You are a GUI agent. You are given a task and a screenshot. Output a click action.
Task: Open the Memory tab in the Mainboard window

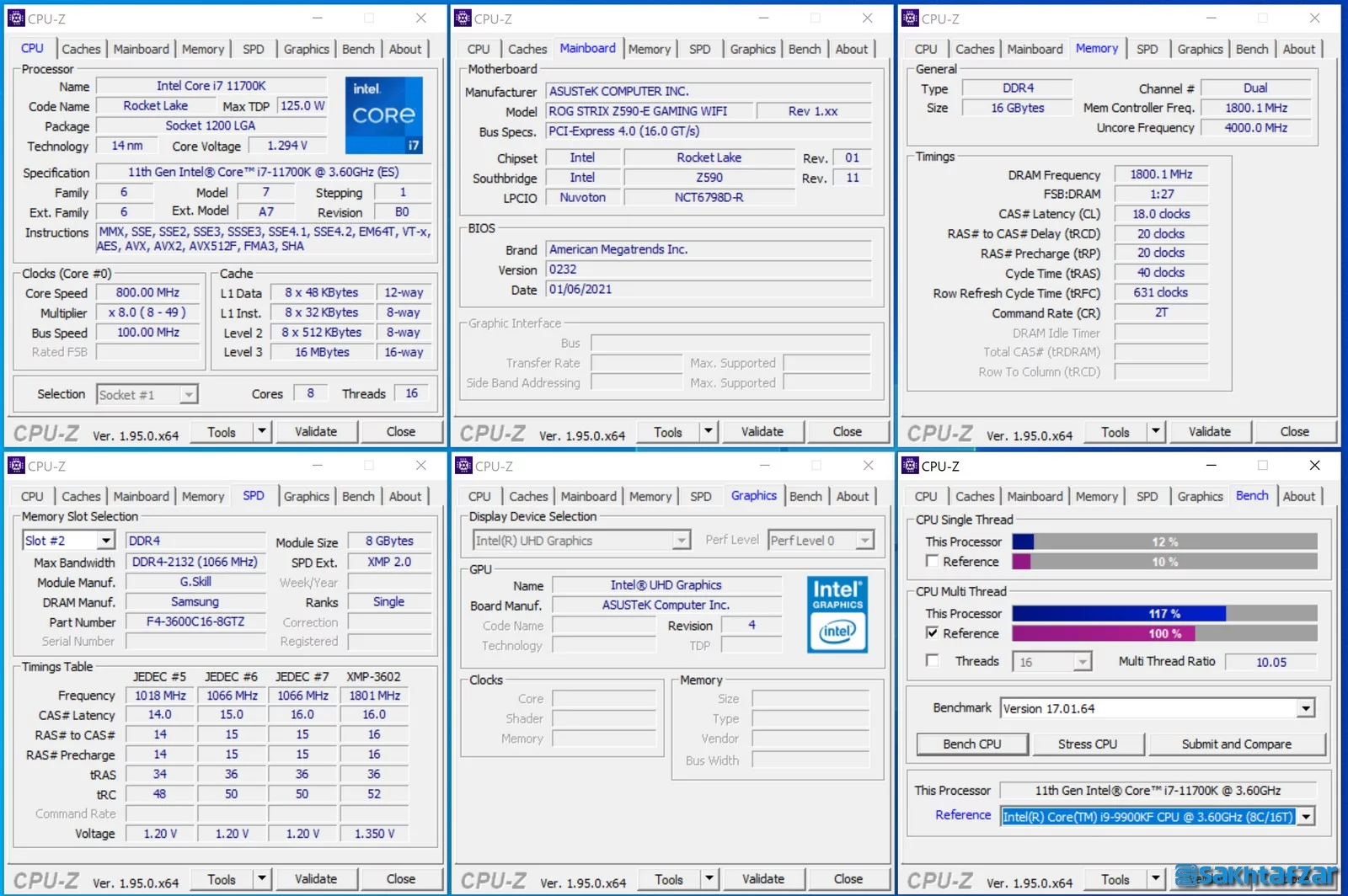tap(650, 49)
